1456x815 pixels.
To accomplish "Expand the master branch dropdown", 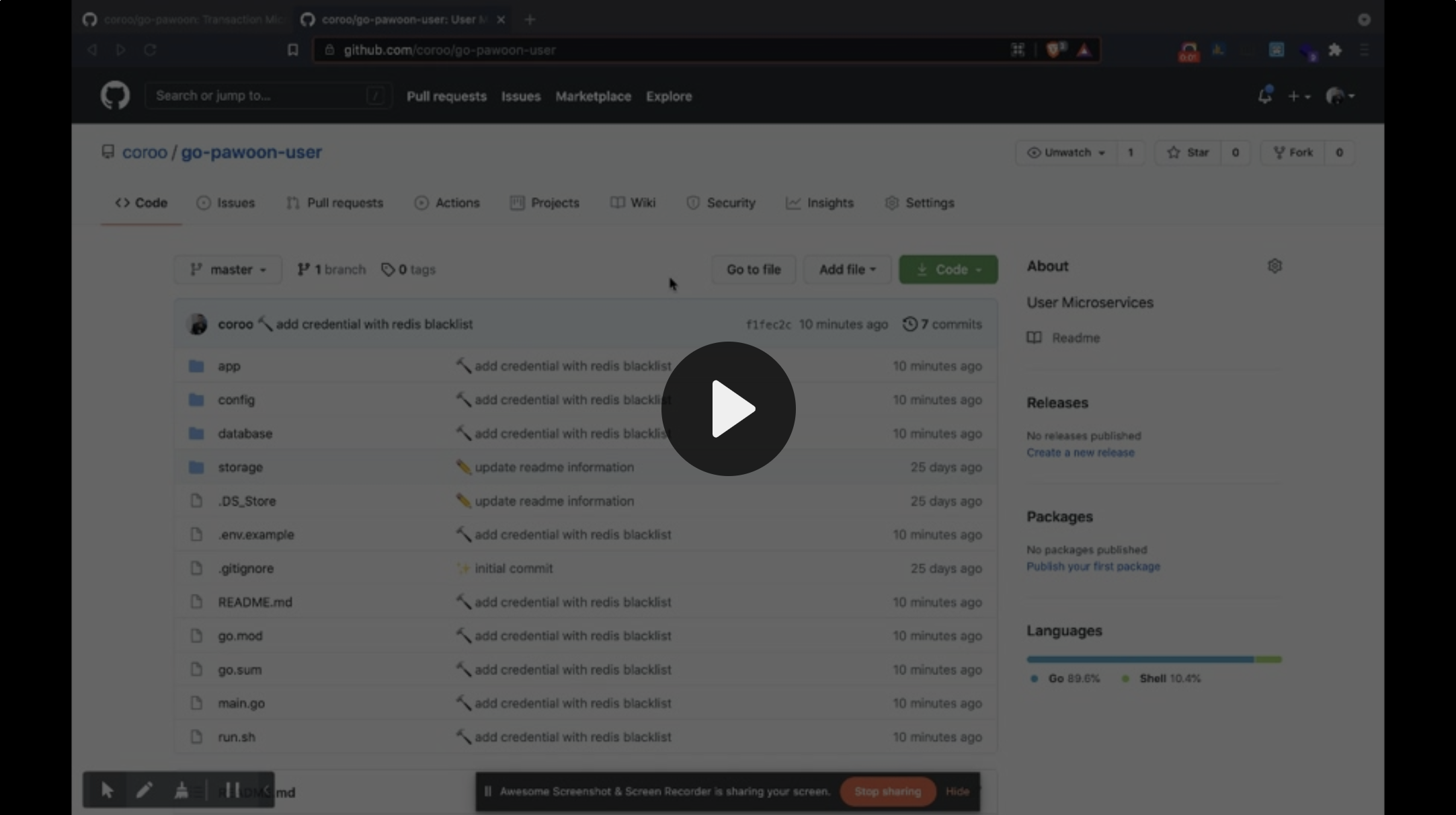I will (228, 270).
